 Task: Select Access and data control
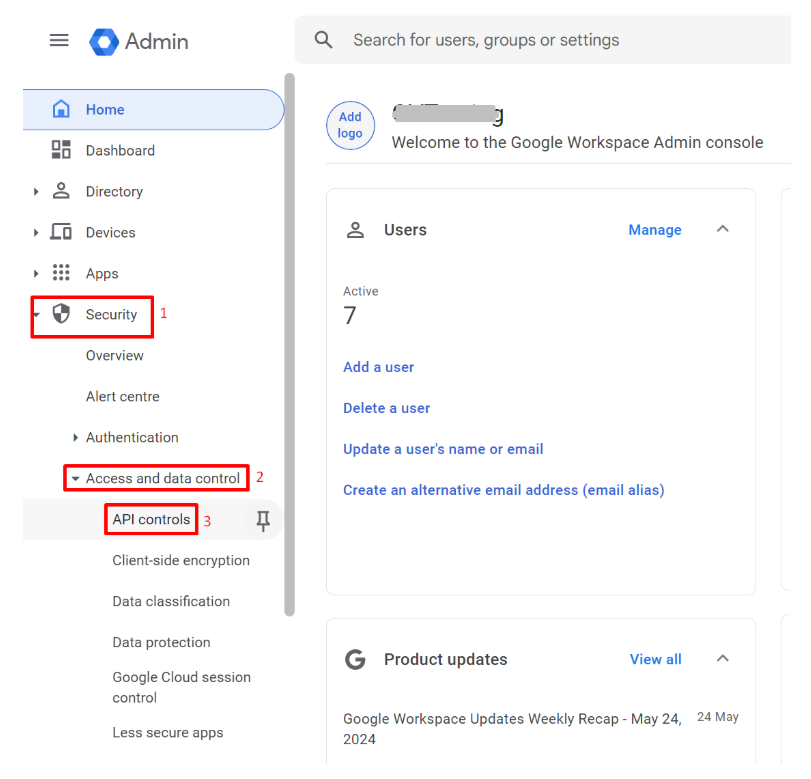point(162,478)
